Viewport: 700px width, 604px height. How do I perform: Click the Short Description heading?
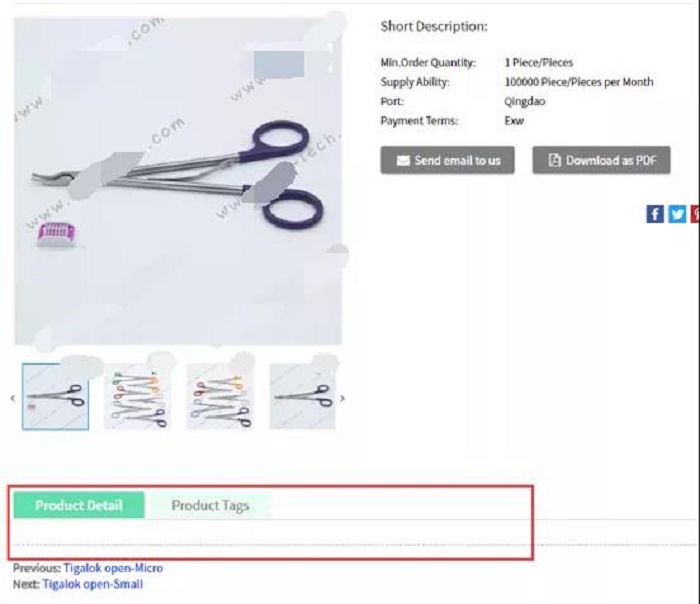(x=434, y=27)
